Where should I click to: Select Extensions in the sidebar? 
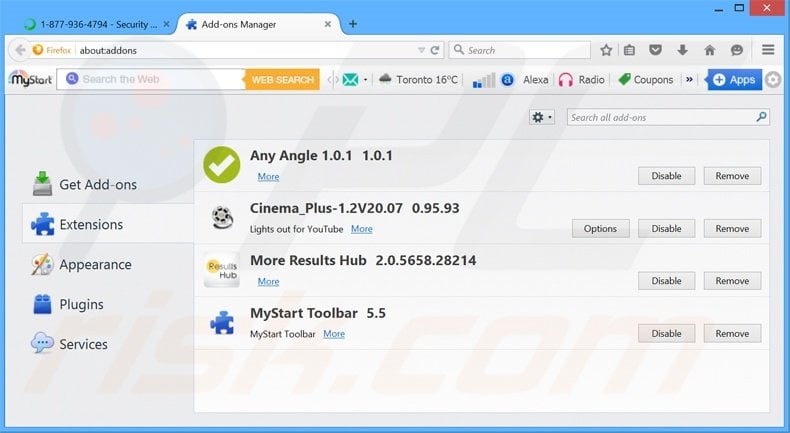[x=108, y=224]
